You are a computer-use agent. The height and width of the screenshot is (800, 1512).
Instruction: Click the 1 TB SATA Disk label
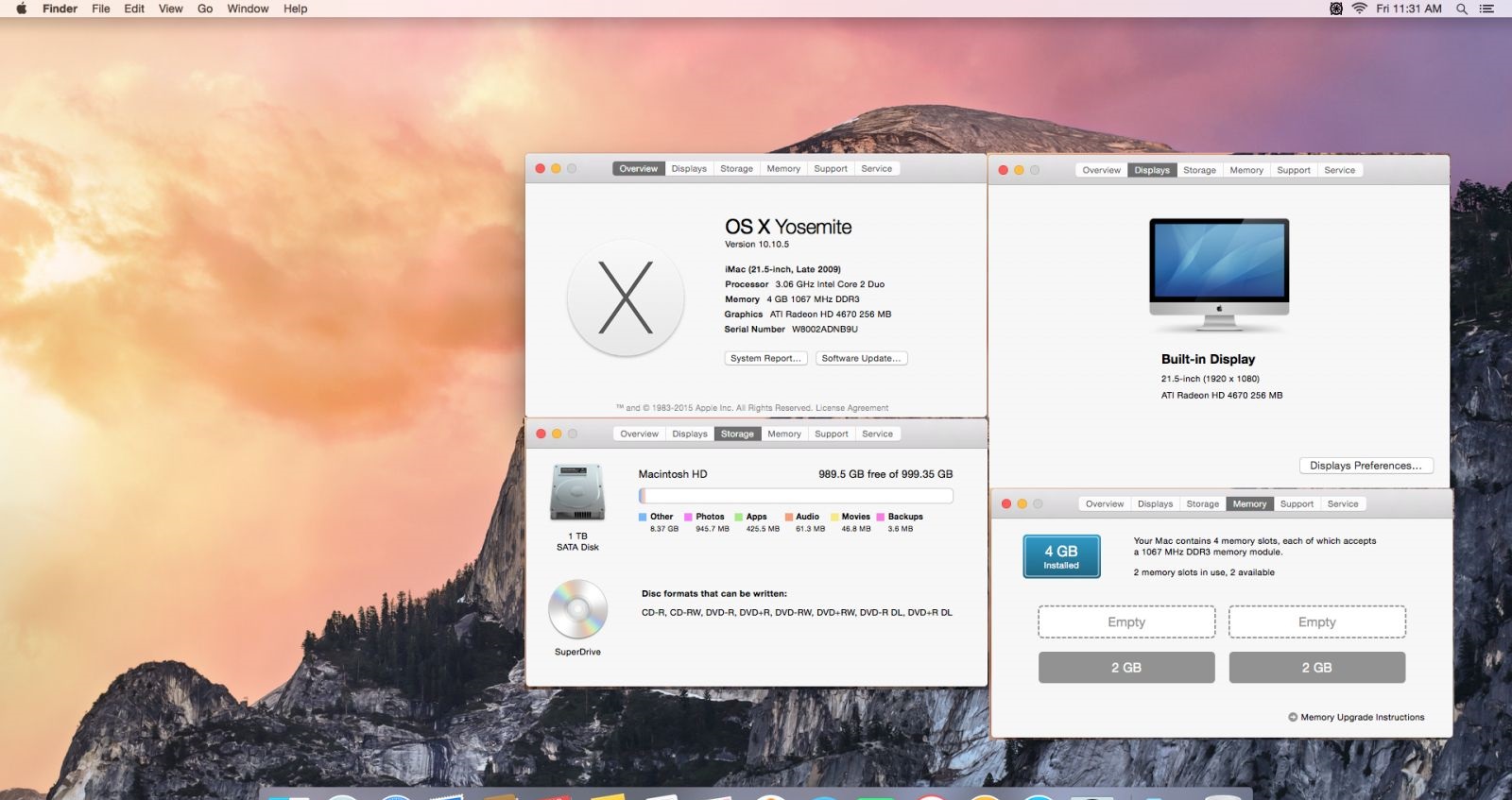pyautogui.click(x=577, y=541)
